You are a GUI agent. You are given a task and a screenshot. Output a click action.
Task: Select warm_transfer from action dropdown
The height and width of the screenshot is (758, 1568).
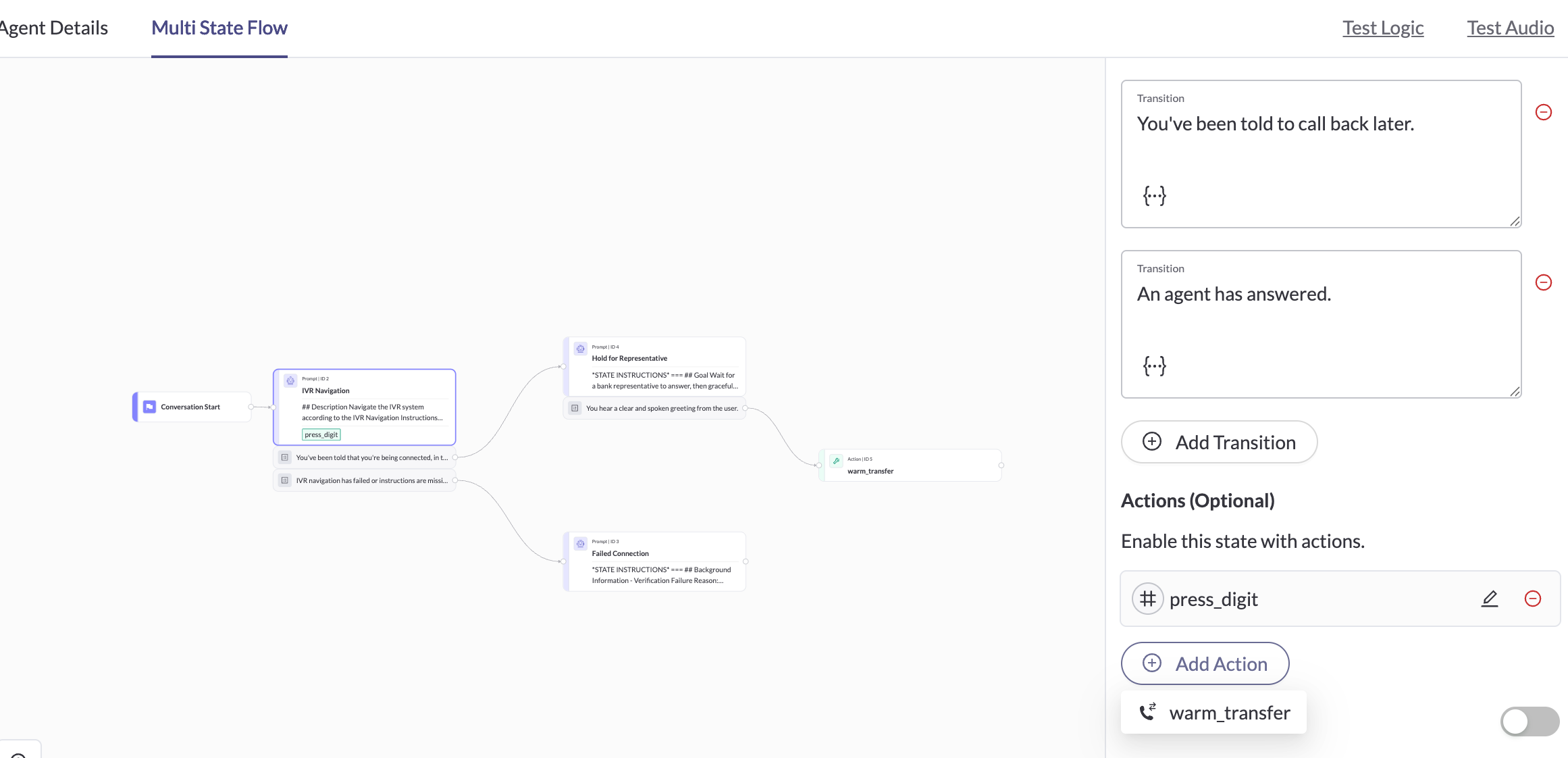point(1214,713)
